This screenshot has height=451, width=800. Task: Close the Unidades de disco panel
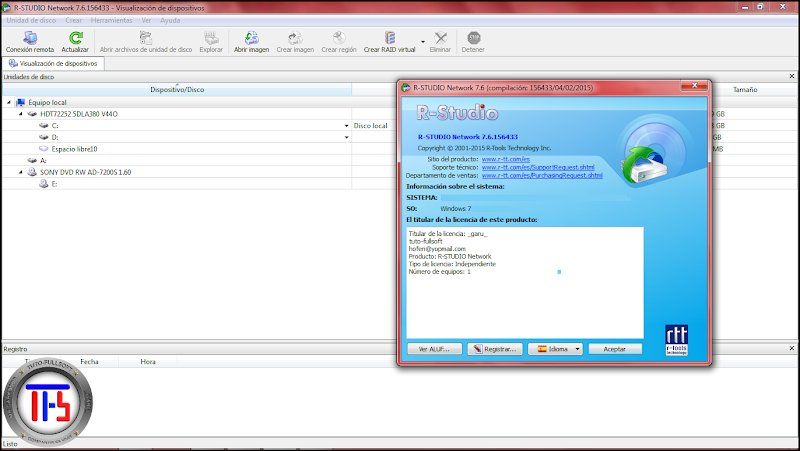pos(792,77)
